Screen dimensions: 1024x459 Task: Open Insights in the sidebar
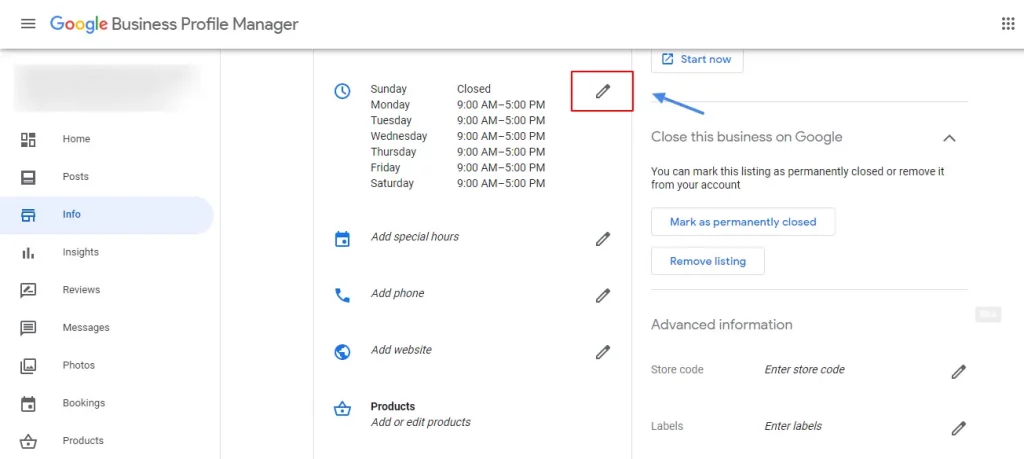[x=82, y=253]
